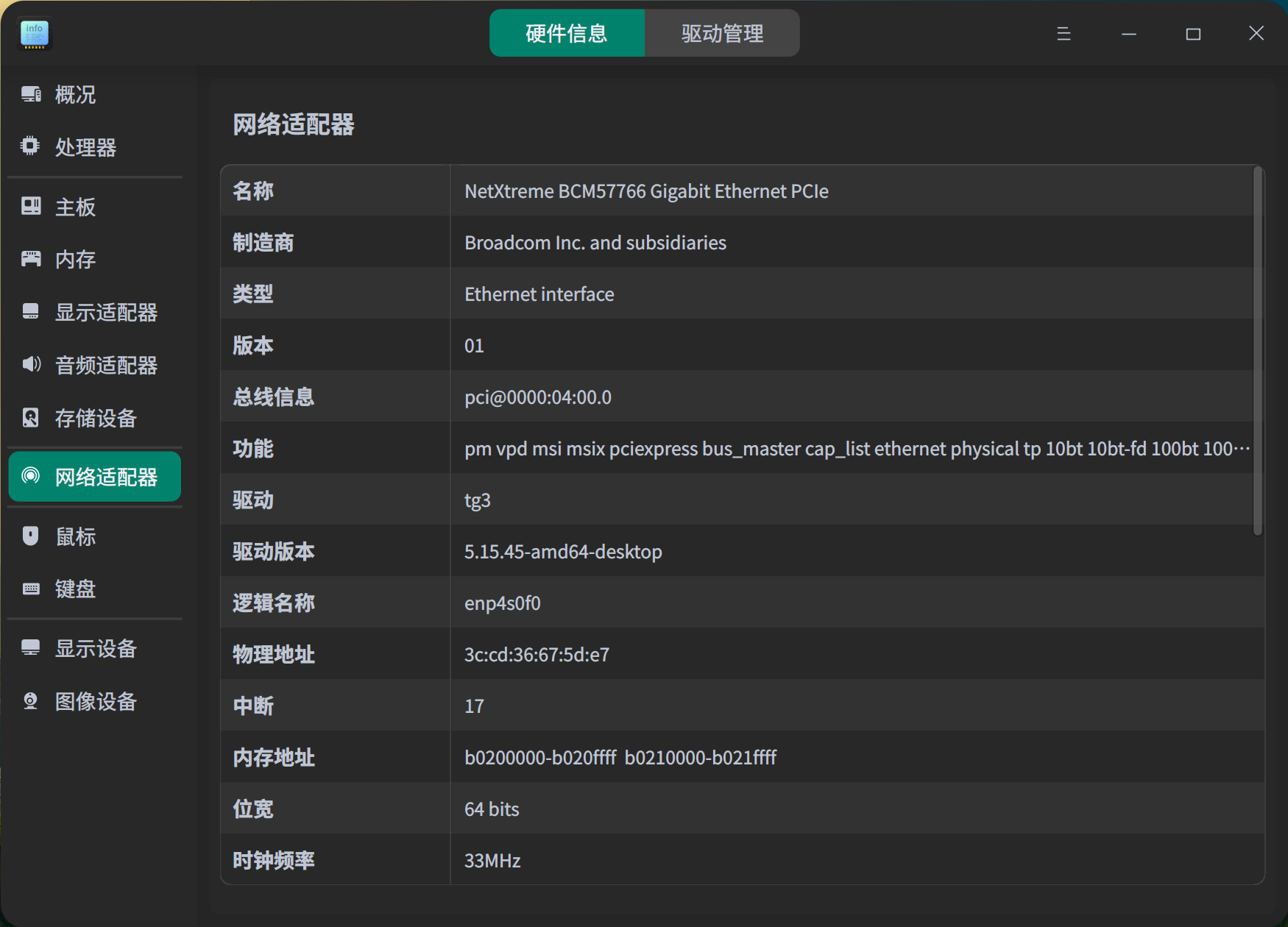Select the 鼠标 (Mouse) category
Screen dimensions: 1288x927
(74, 536)
